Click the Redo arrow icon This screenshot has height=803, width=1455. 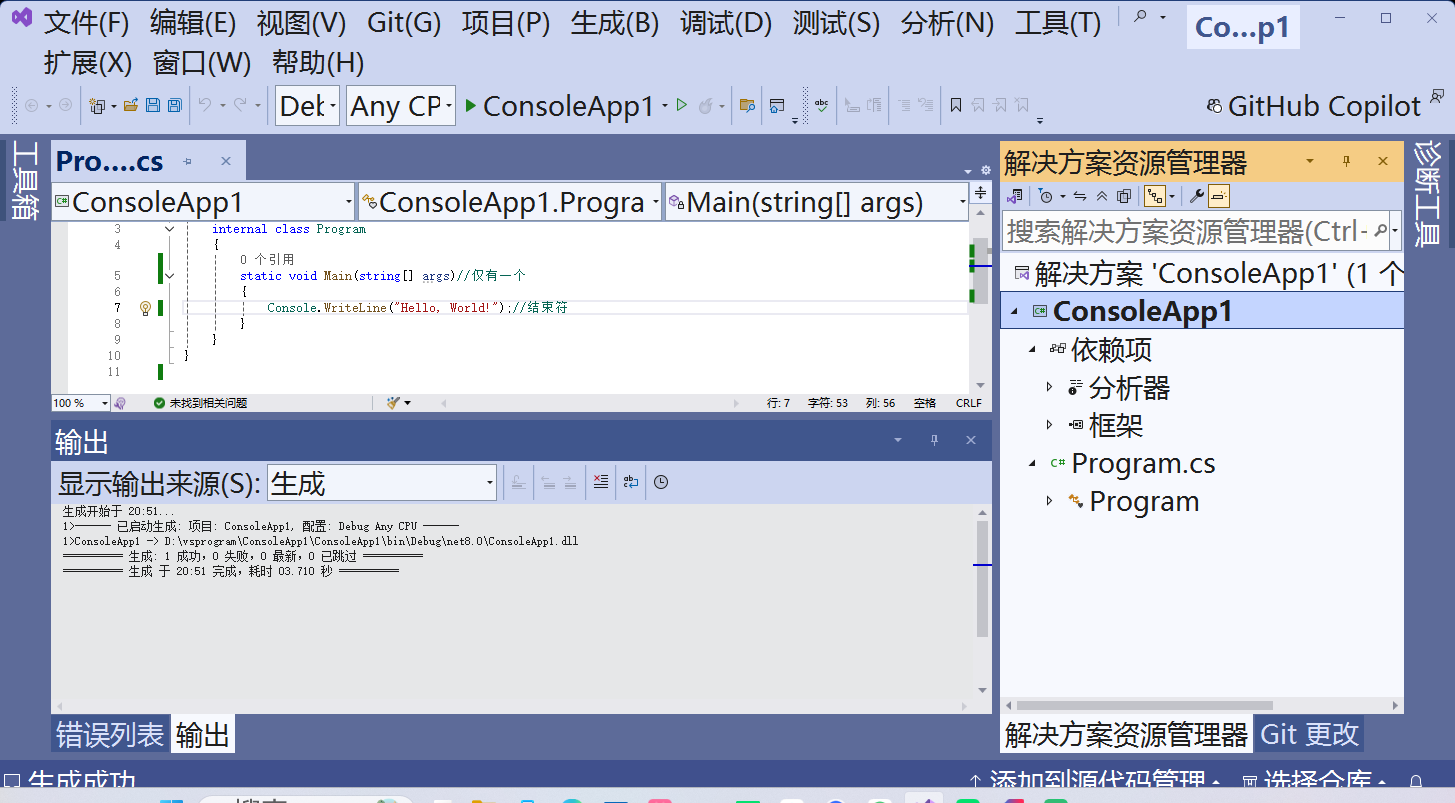(240, 105)
